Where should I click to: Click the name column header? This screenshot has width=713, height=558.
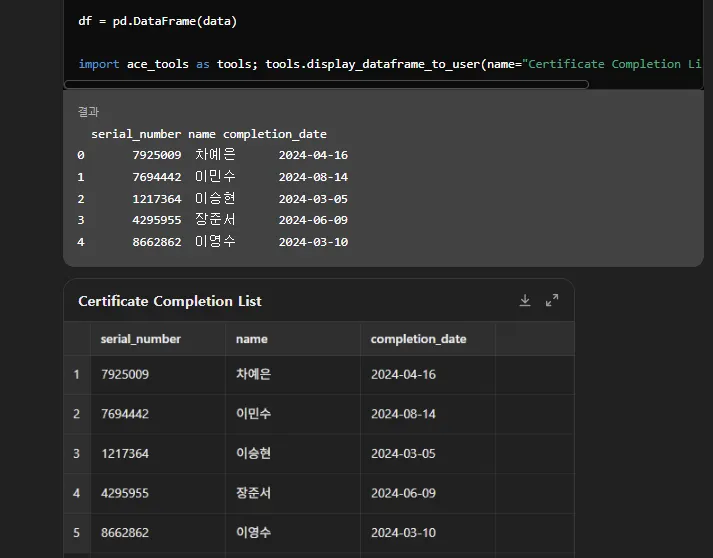click(x=252, y=339)
